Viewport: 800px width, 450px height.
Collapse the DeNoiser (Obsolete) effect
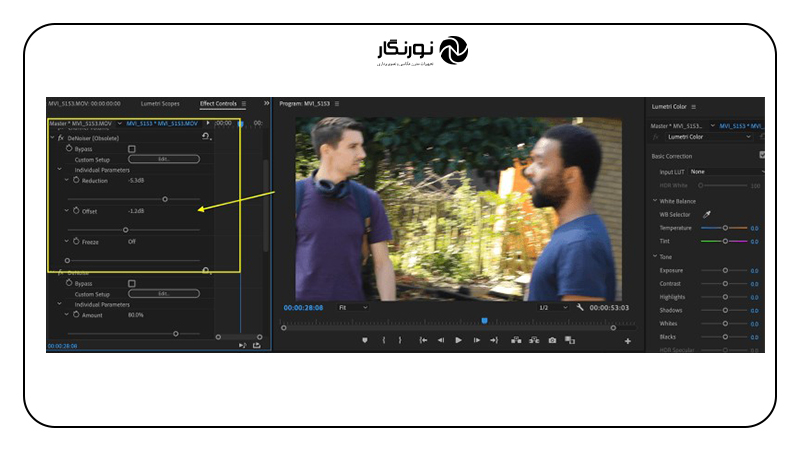pos(53,138)
